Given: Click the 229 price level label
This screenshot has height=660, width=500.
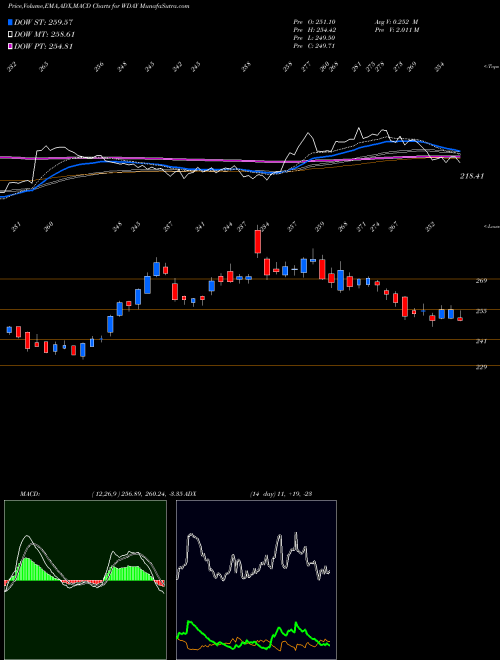Looking at the screenshot, I should (481, 367).
